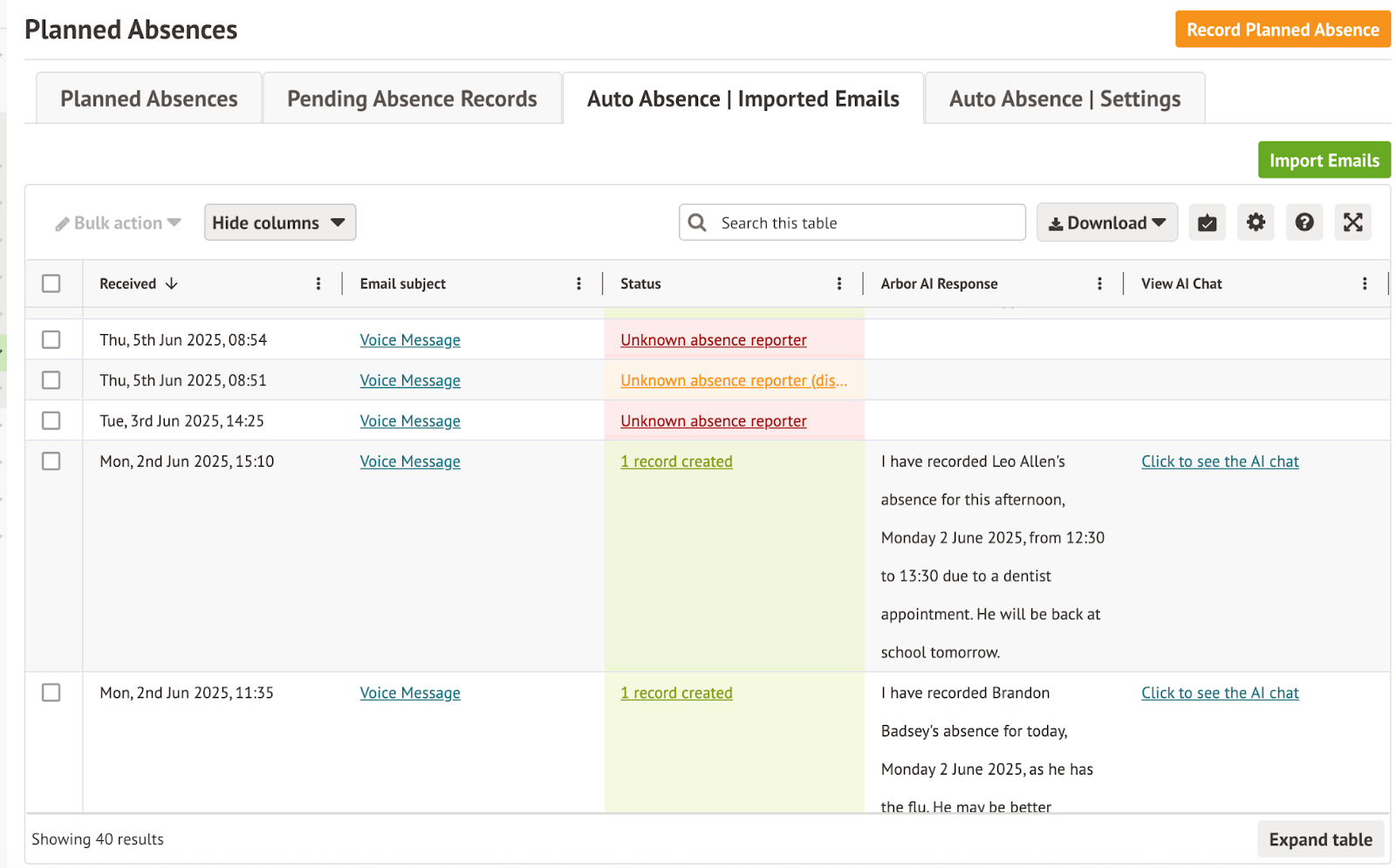This screenshot has width=1396, height=868.
Task: Open View AI Chat column menu
Action: [x=1365, y=284]
